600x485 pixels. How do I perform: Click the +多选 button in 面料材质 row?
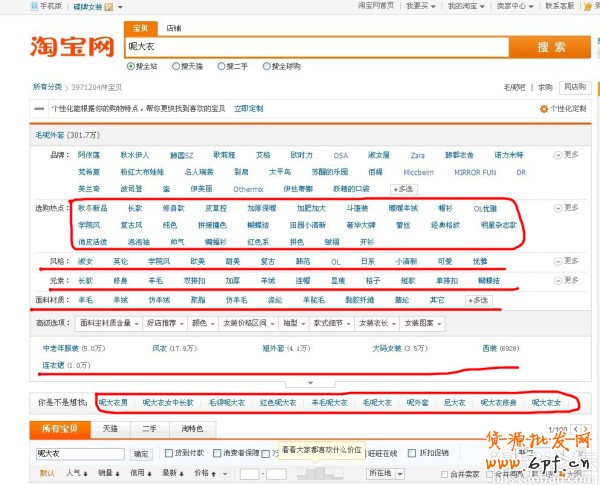480,300
